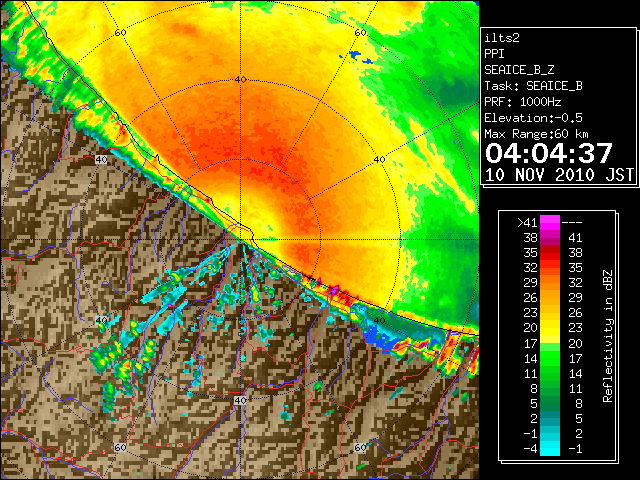Pick the cyan -4 to -1 dBZ swatch
The width and height of the screenshot is (640, 480).
550,448
